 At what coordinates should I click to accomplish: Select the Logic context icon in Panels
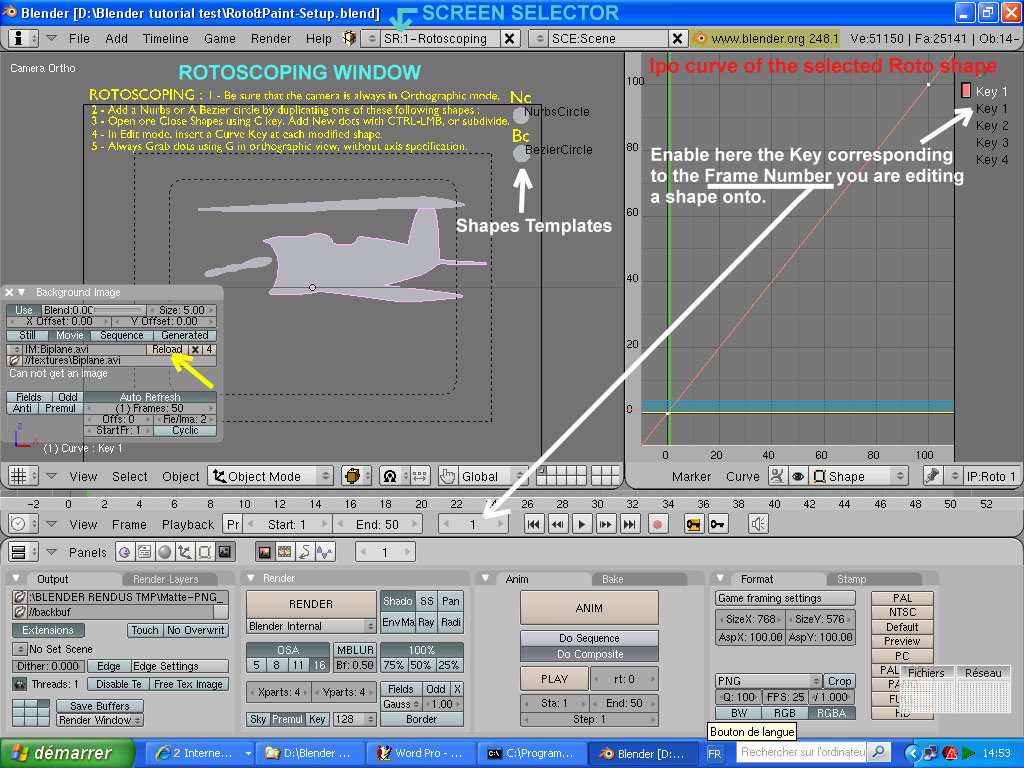[x=125, y=552]
